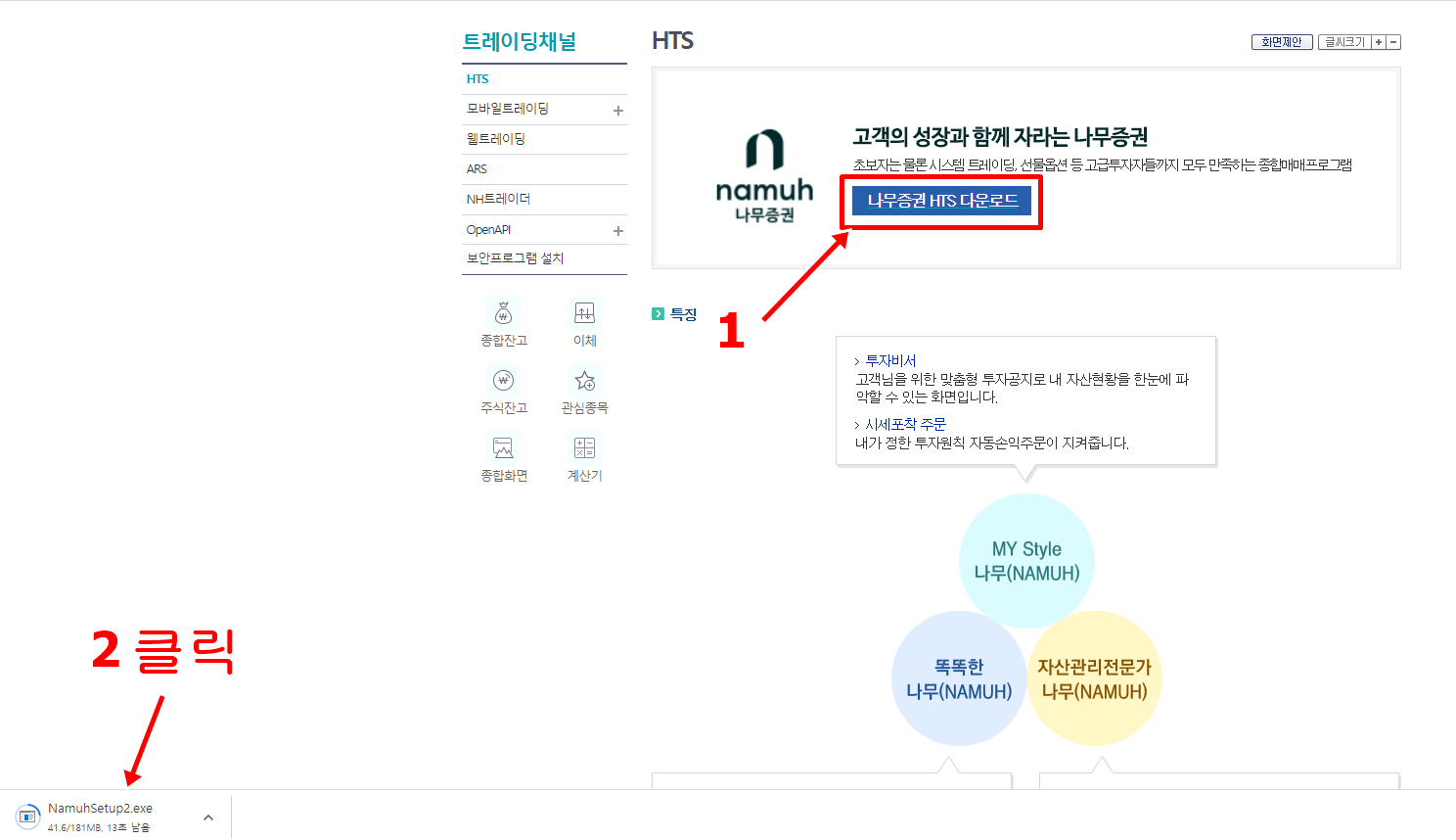Image resolution: width=1456 pixels, height=840 pixels.
Task: Click the 41.6/181MB download progress text
Action: coord(99,828)
